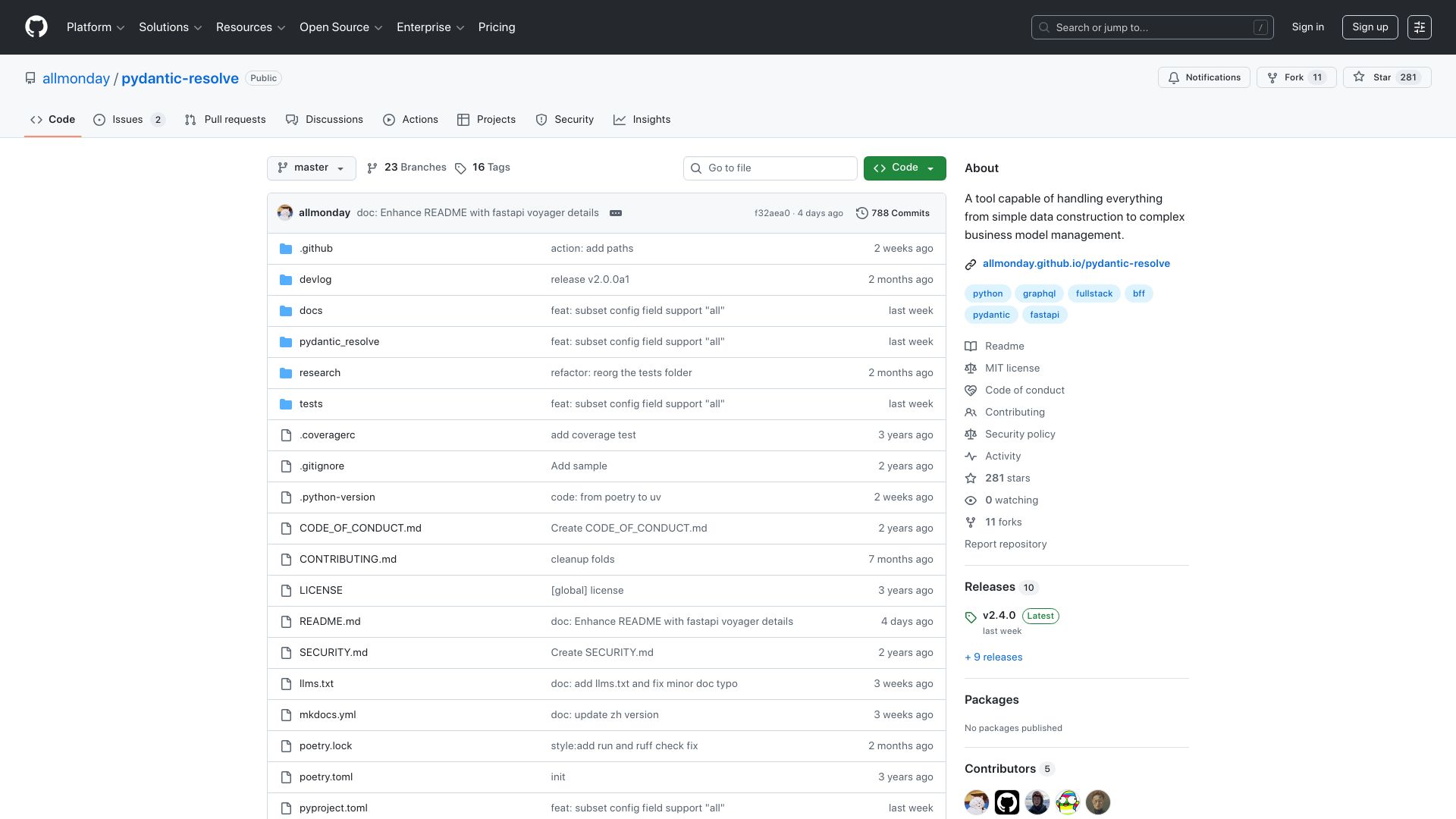Switch to the Issues tab
Viewport: 1456px width, 819px height.
[129, 120]
